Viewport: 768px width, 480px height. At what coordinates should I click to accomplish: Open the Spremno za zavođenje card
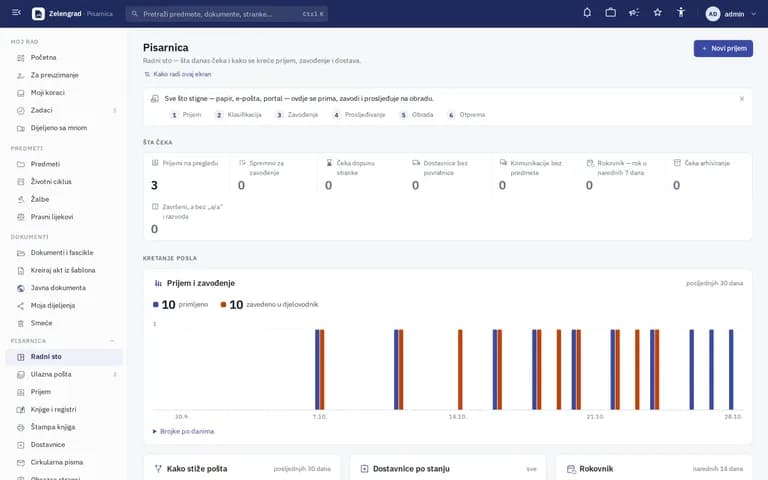(x=273, y=175)
